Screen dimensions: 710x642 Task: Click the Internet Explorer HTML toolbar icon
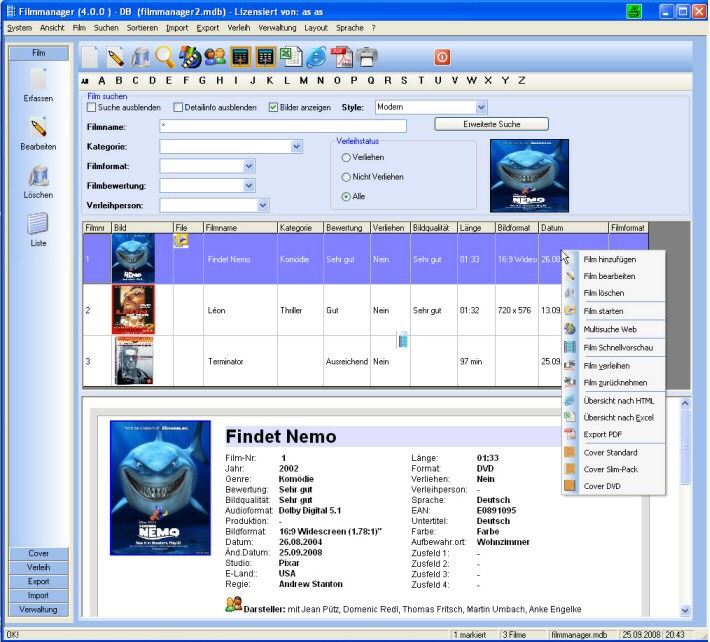coord(315,57)
